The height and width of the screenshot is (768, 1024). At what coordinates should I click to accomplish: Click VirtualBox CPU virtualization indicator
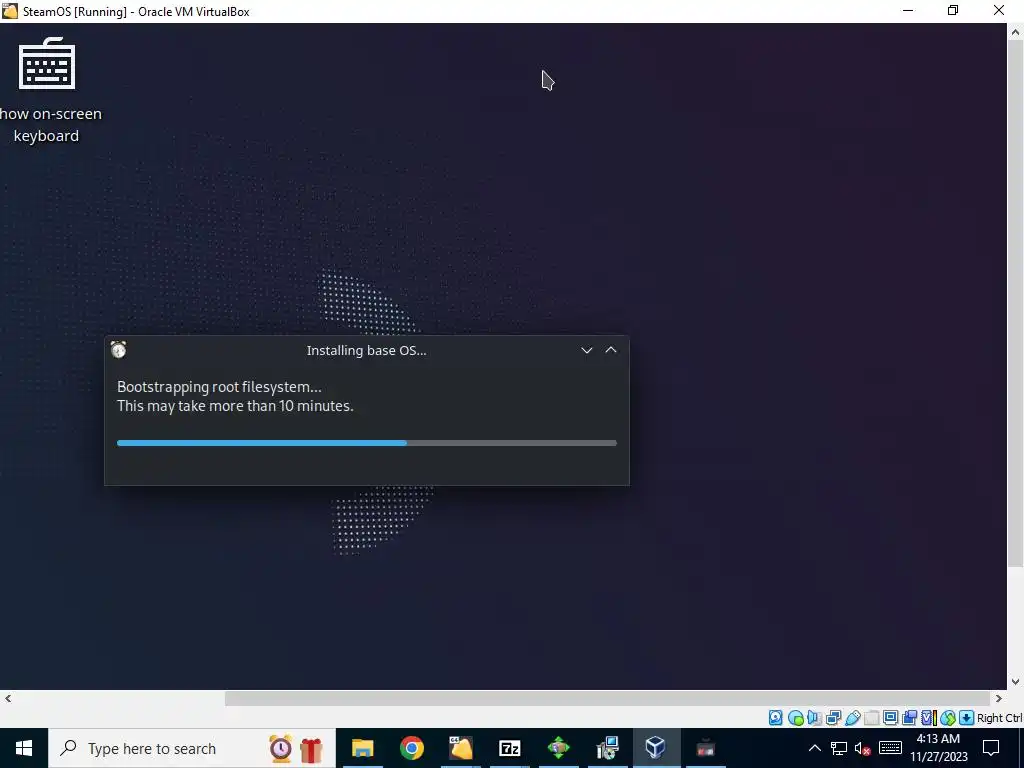(929, 718)
